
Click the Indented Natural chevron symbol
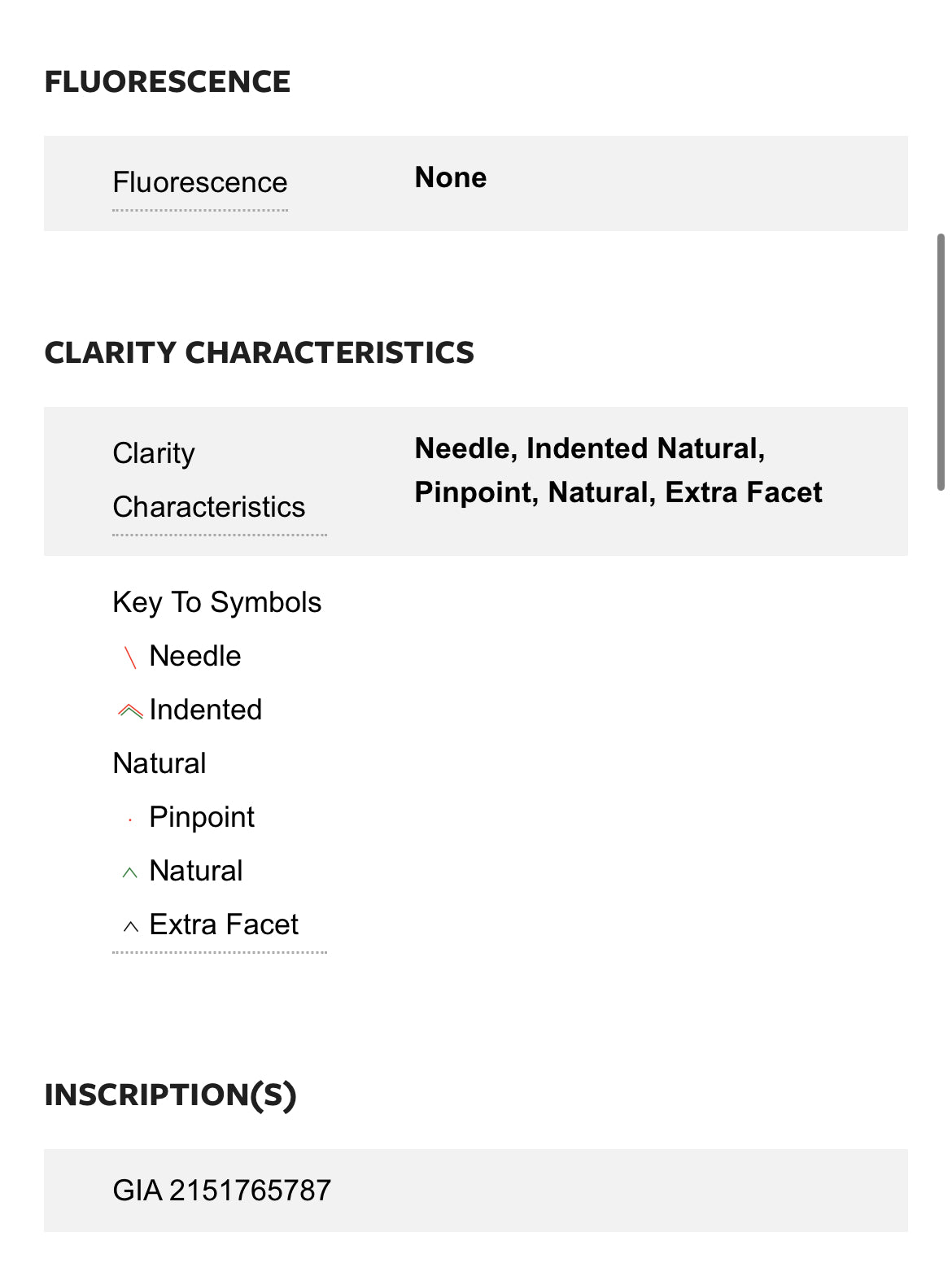[130, 711]
